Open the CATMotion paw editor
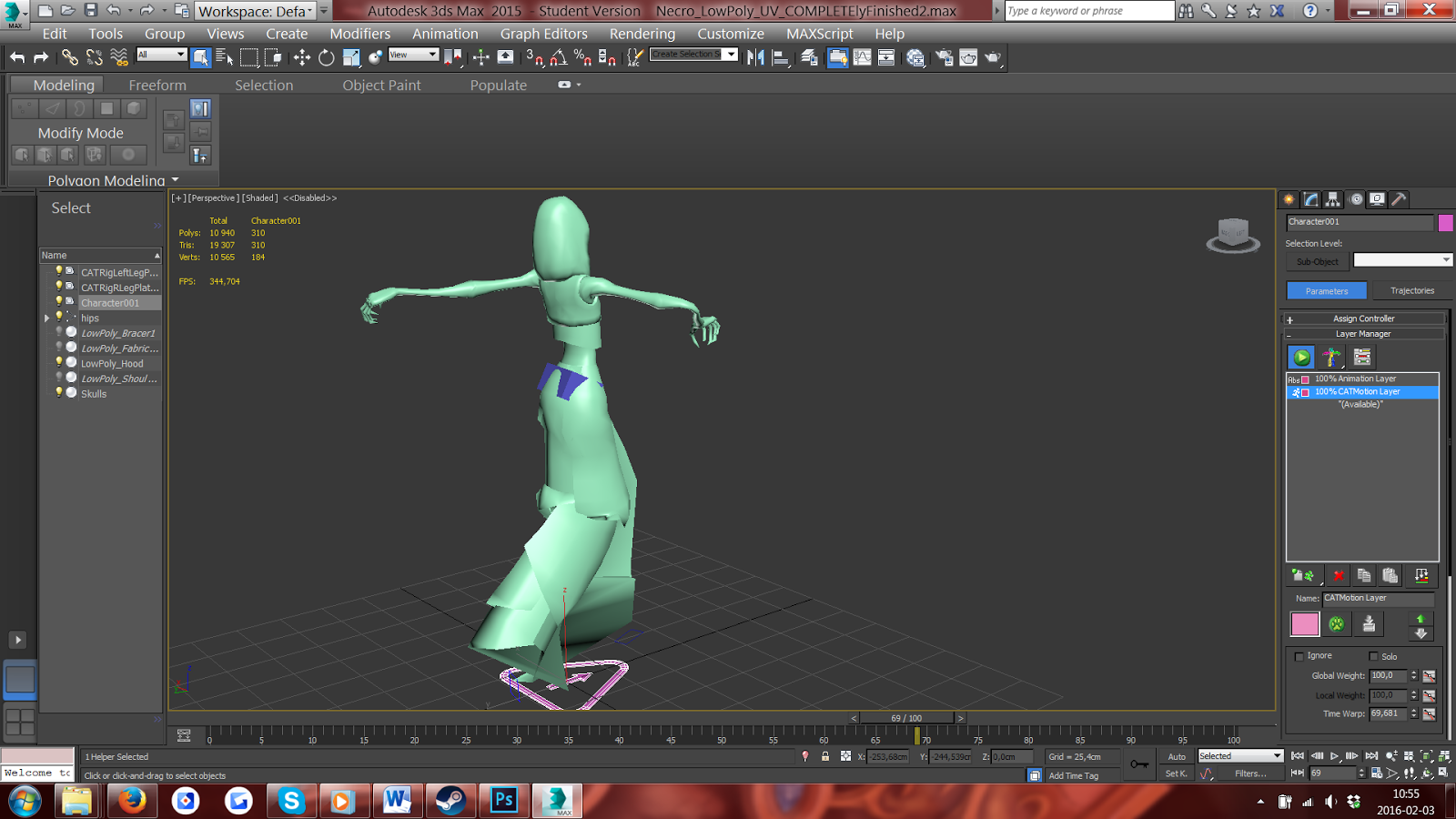The image size is (1456, 819). (x=1336, y=624)
